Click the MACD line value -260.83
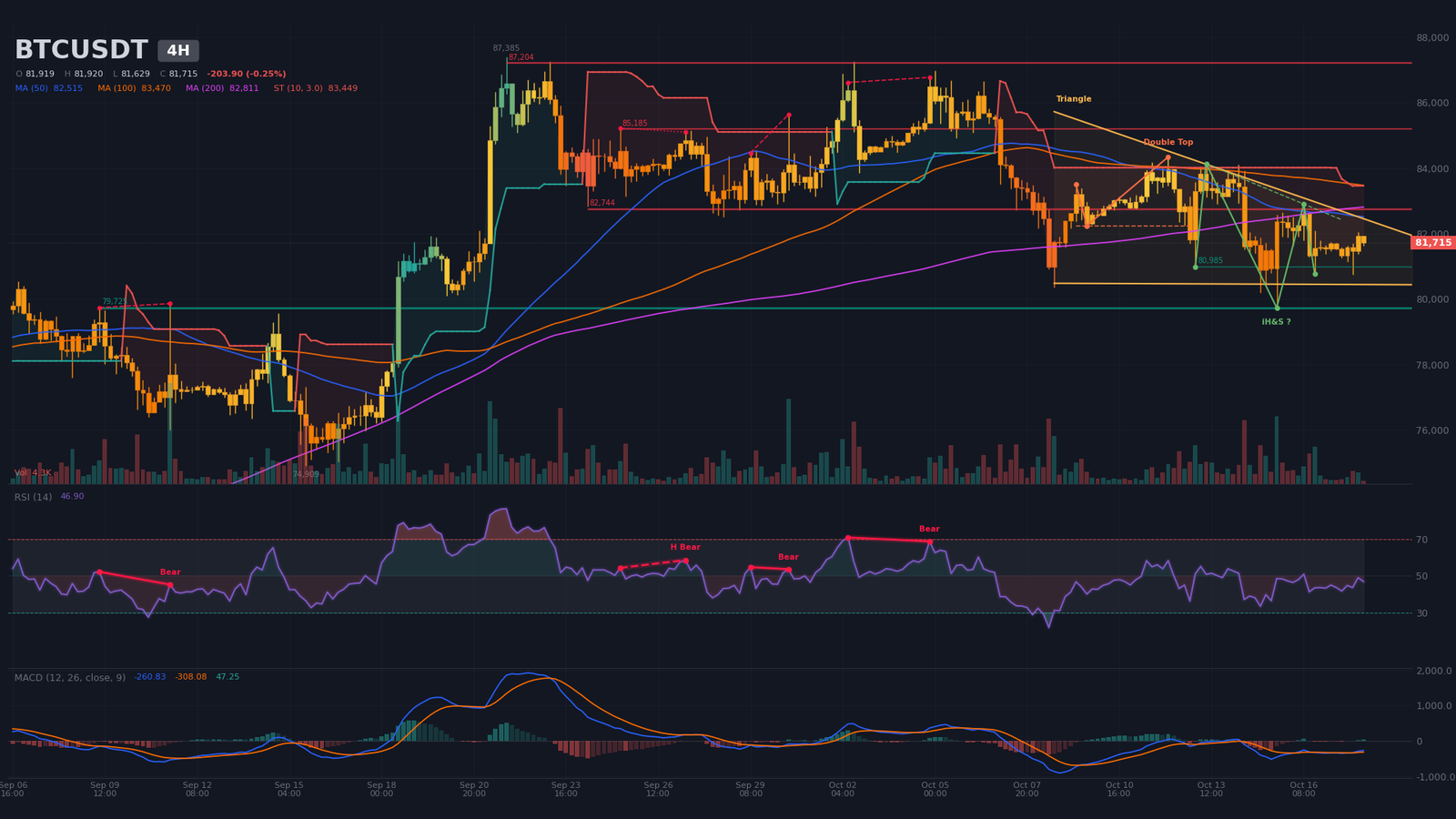 click(150, 677)
